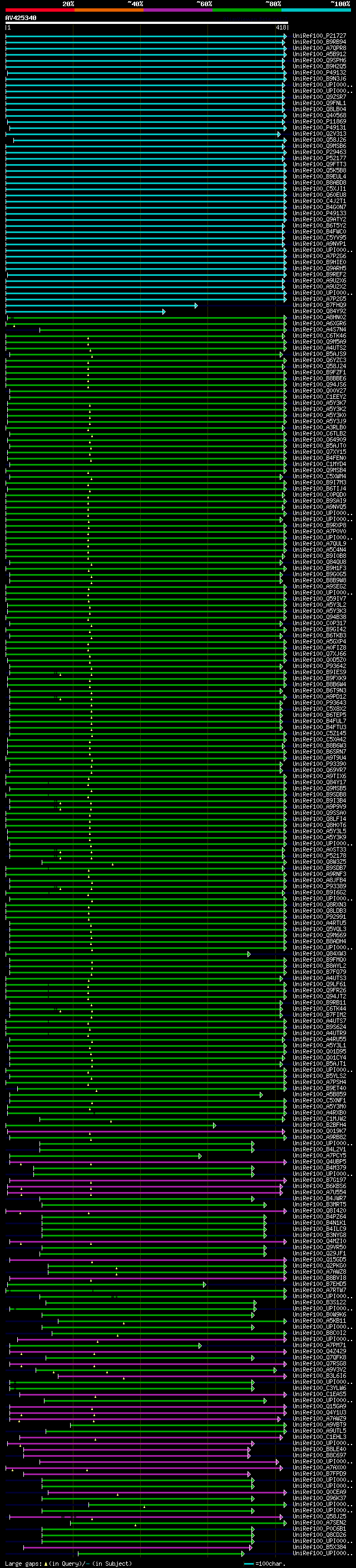Select the UniRef100_B4L2V1 label

(319, 1150)
